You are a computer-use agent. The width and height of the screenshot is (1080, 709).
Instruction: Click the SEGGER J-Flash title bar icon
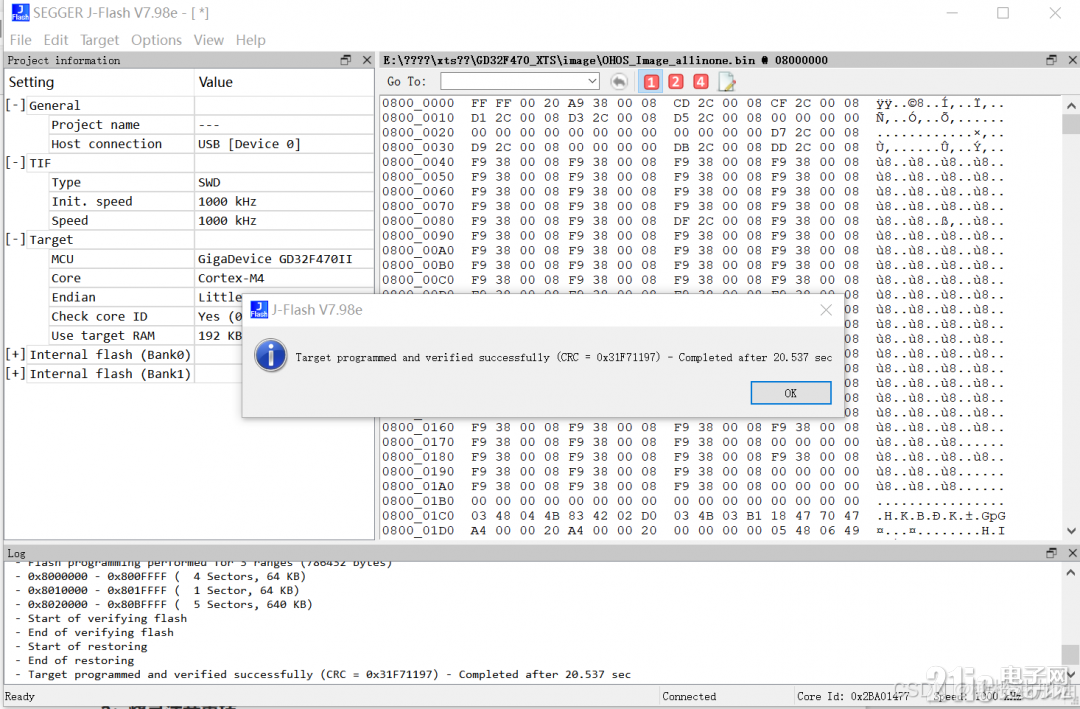pyautogui.click(x=20, y=12)
